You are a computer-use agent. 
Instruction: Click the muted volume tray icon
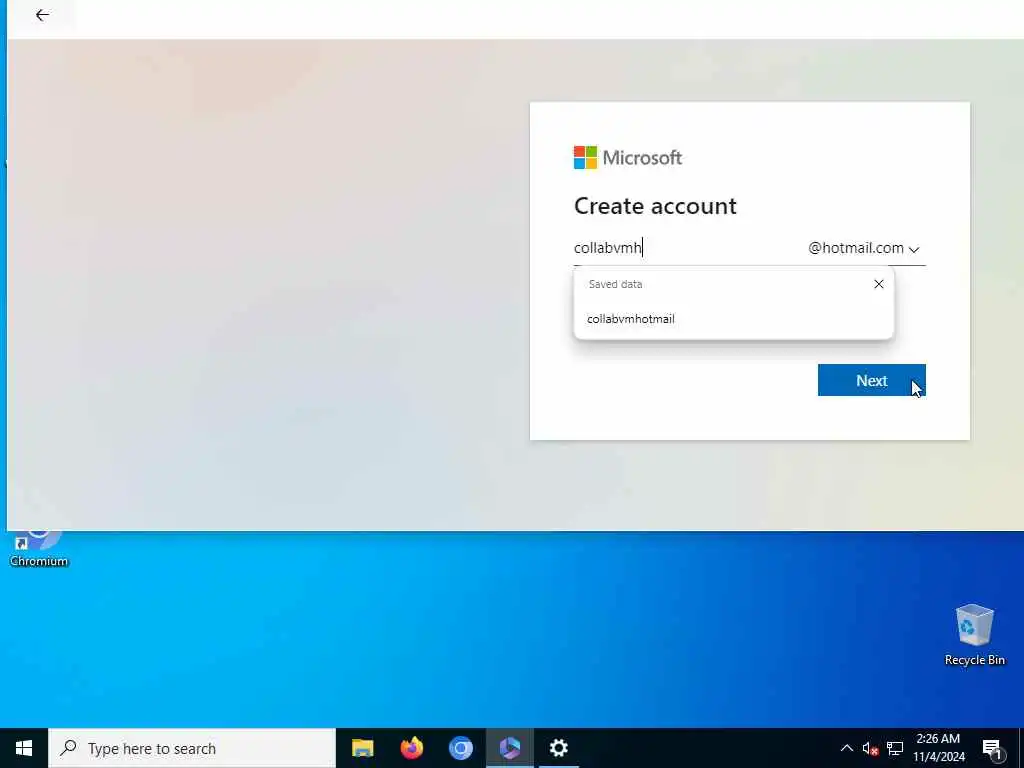pyautogui.click(x=870, y=748)
